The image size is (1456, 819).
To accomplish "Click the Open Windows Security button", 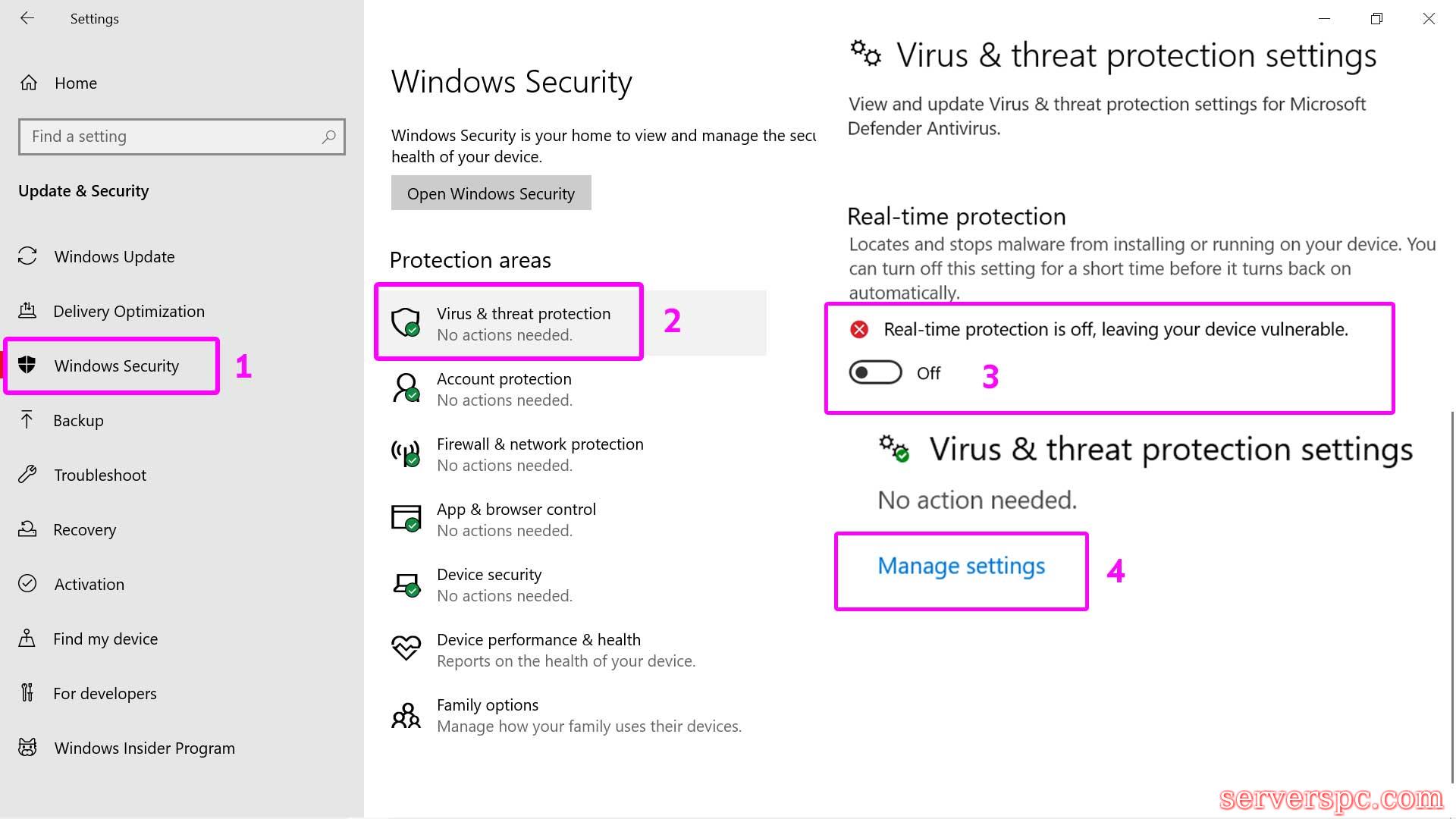I will pos(491,193).
